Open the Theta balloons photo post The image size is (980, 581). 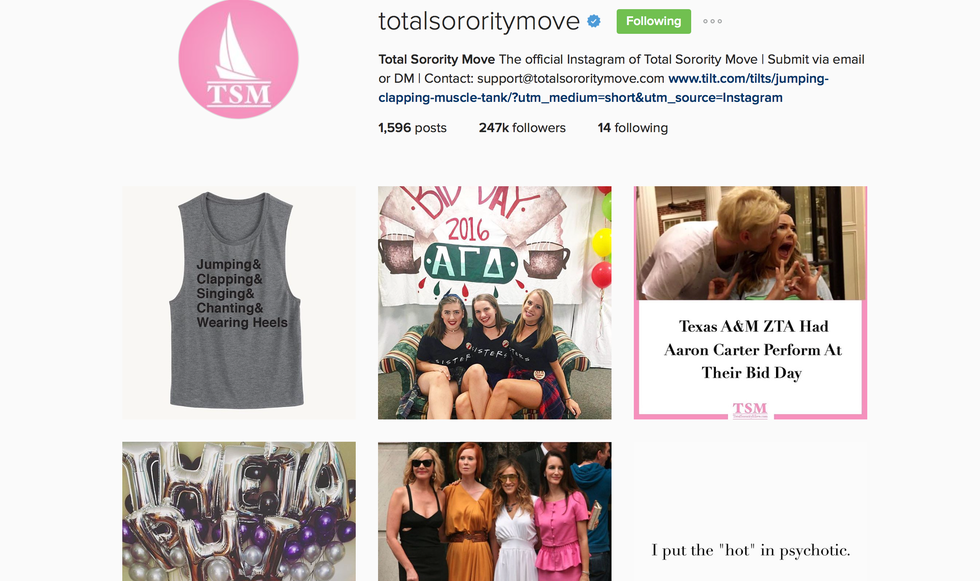(x=239, y=512)
